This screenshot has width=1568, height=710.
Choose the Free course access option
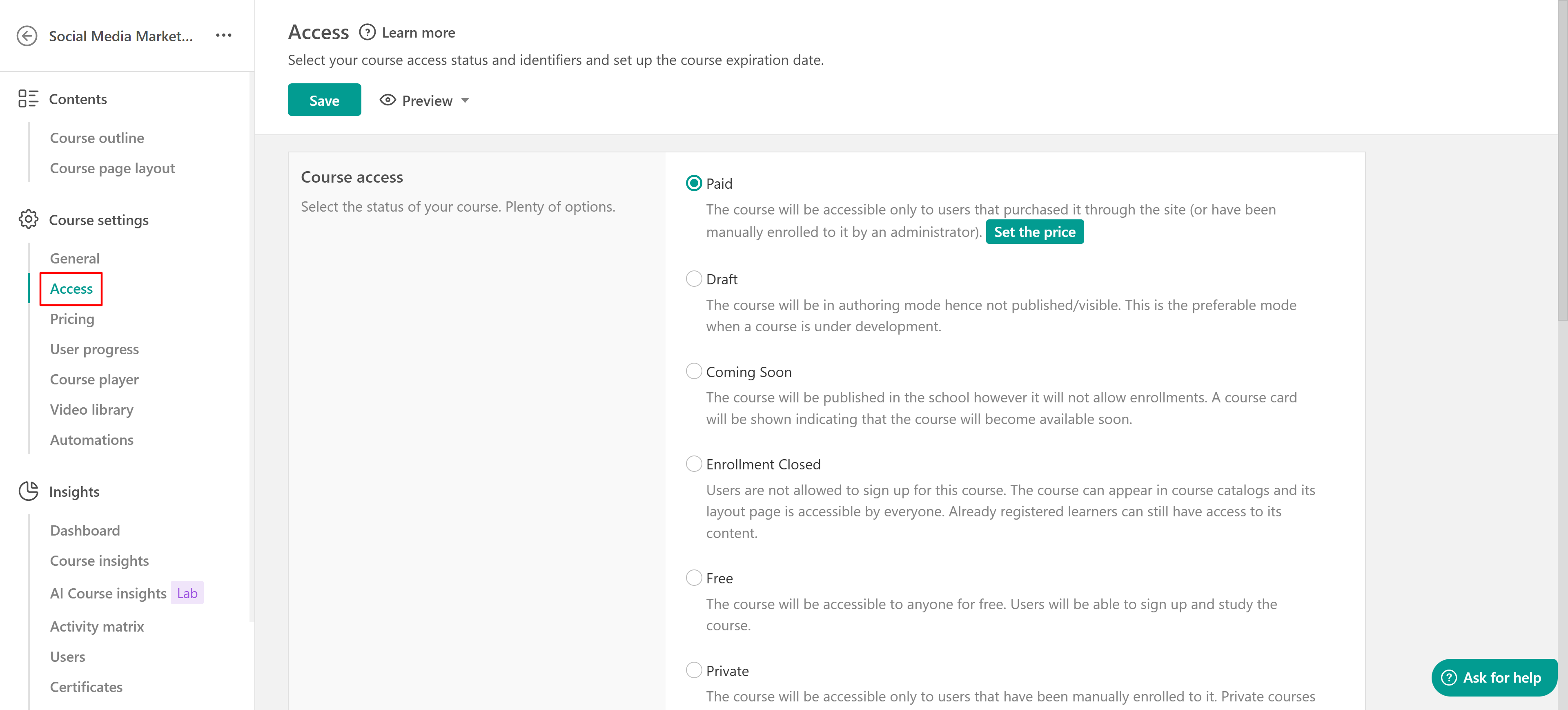click(x=693, y=578)
